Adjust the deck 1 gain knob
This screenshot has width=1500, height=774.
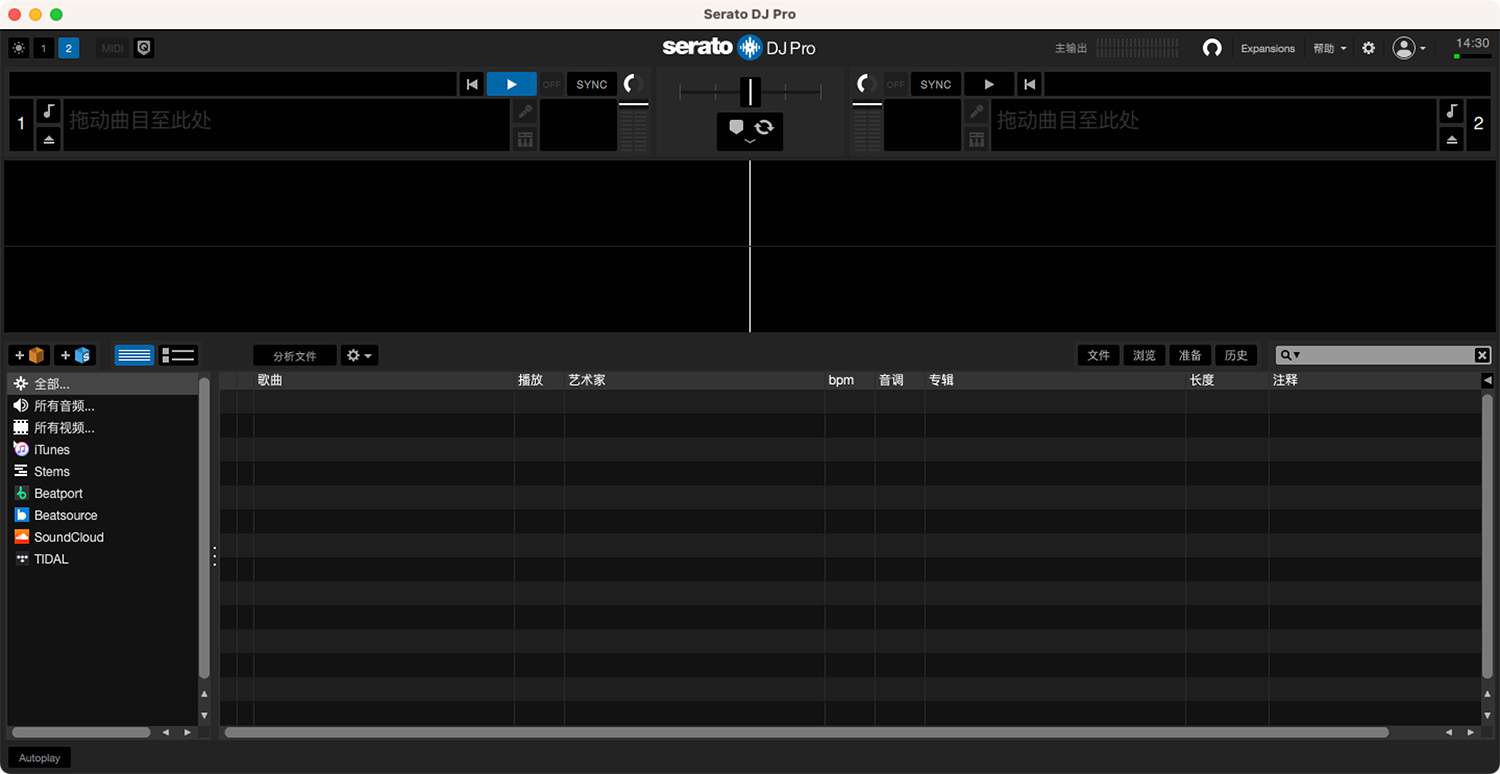(633, 85)
